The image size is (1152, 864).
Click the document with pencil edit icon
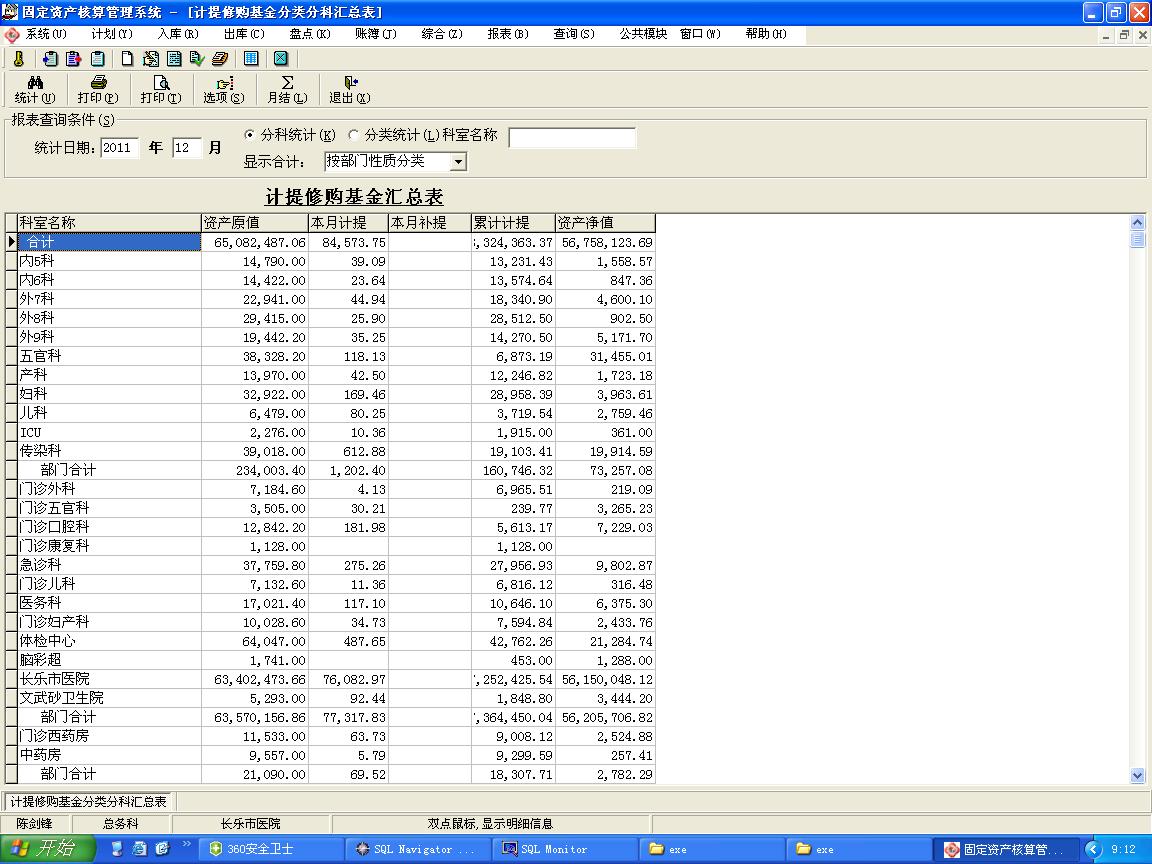click(x=151, y=59)
